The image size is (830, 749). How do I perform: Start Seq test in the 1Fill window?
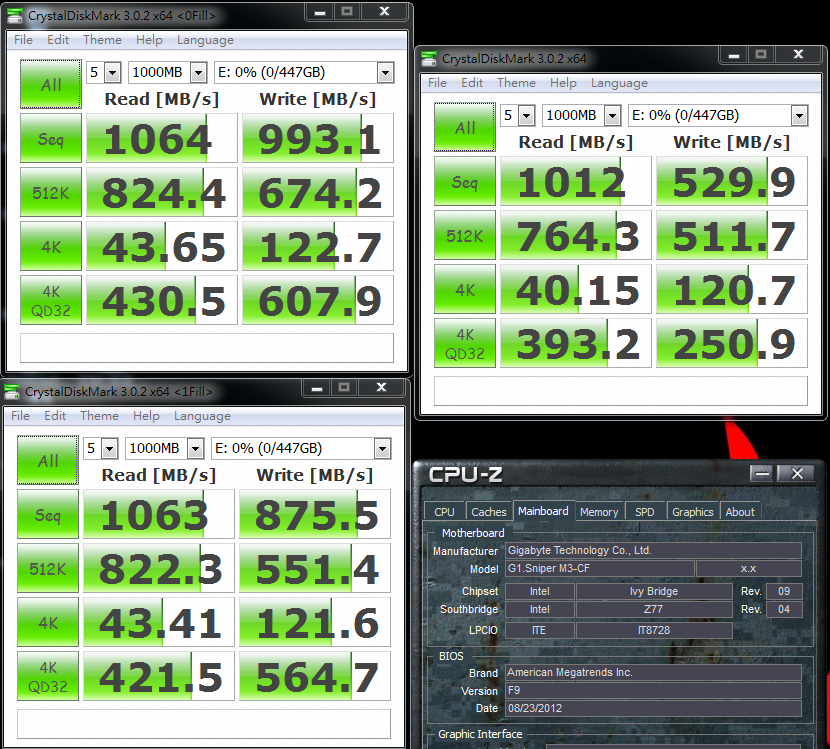48,514
